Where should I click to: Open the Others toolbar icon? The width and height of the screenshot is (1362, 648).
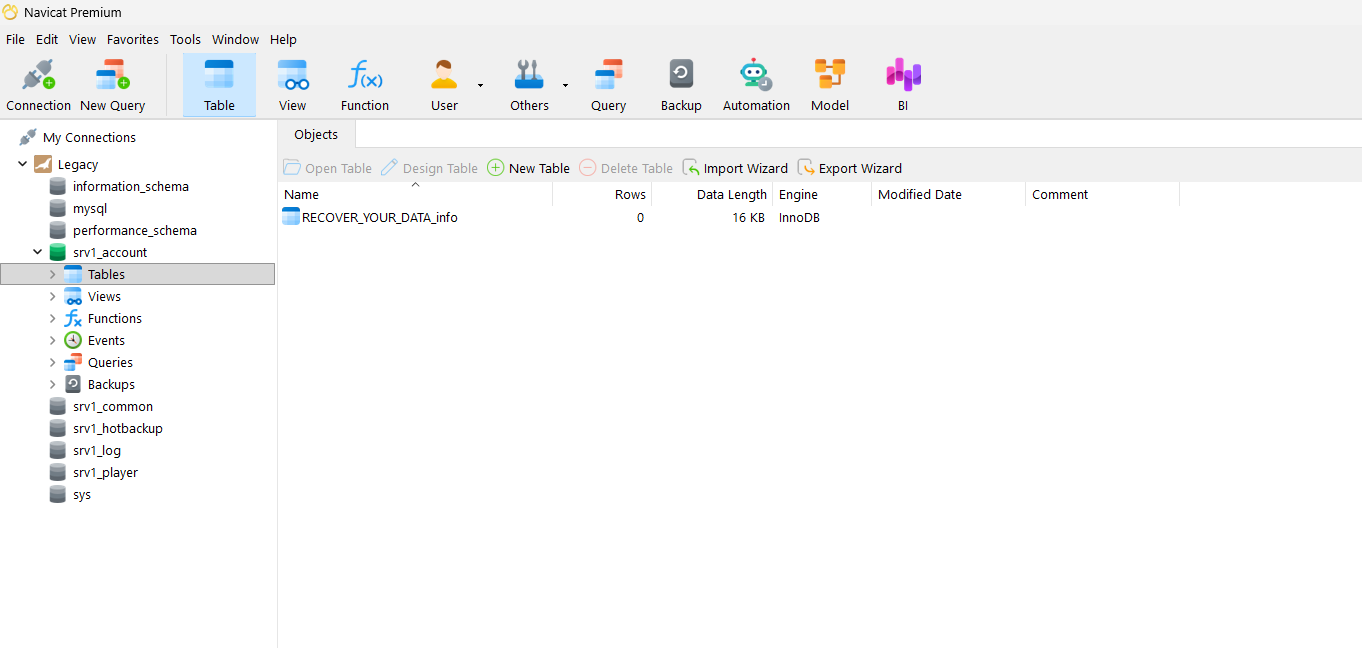[529, 86]
